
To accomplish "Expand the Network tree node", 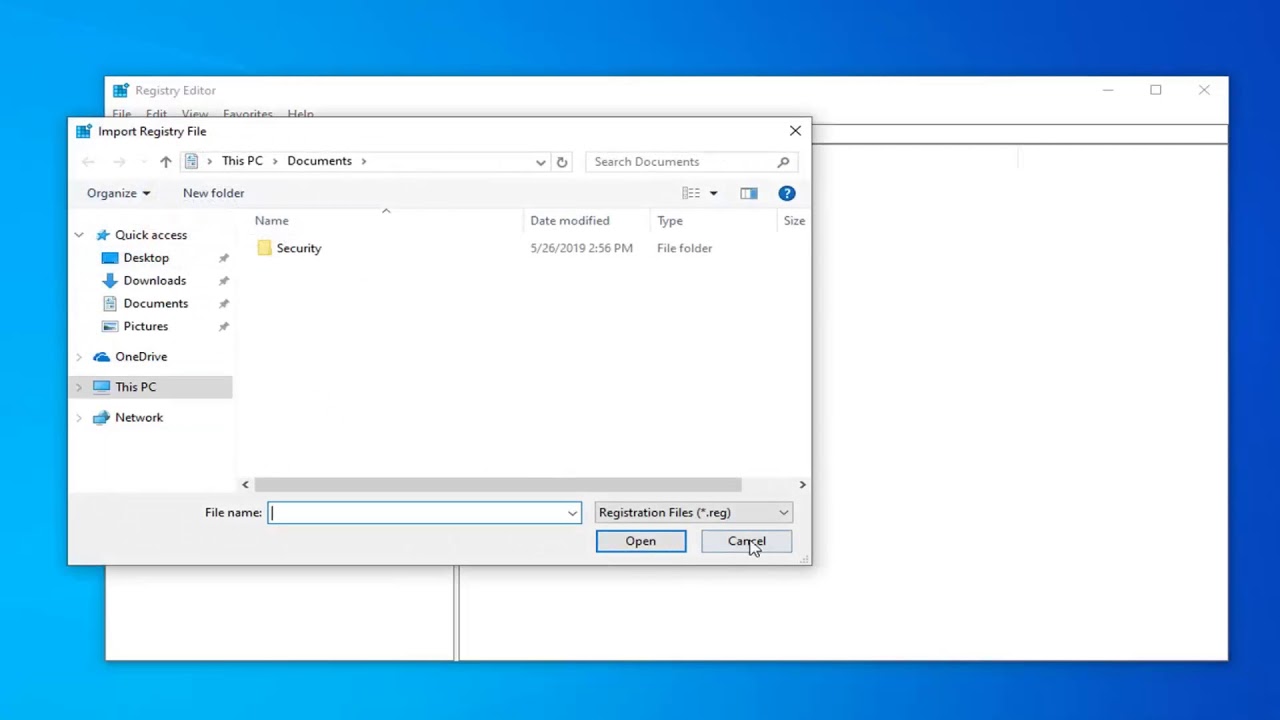I will [79, 418].
